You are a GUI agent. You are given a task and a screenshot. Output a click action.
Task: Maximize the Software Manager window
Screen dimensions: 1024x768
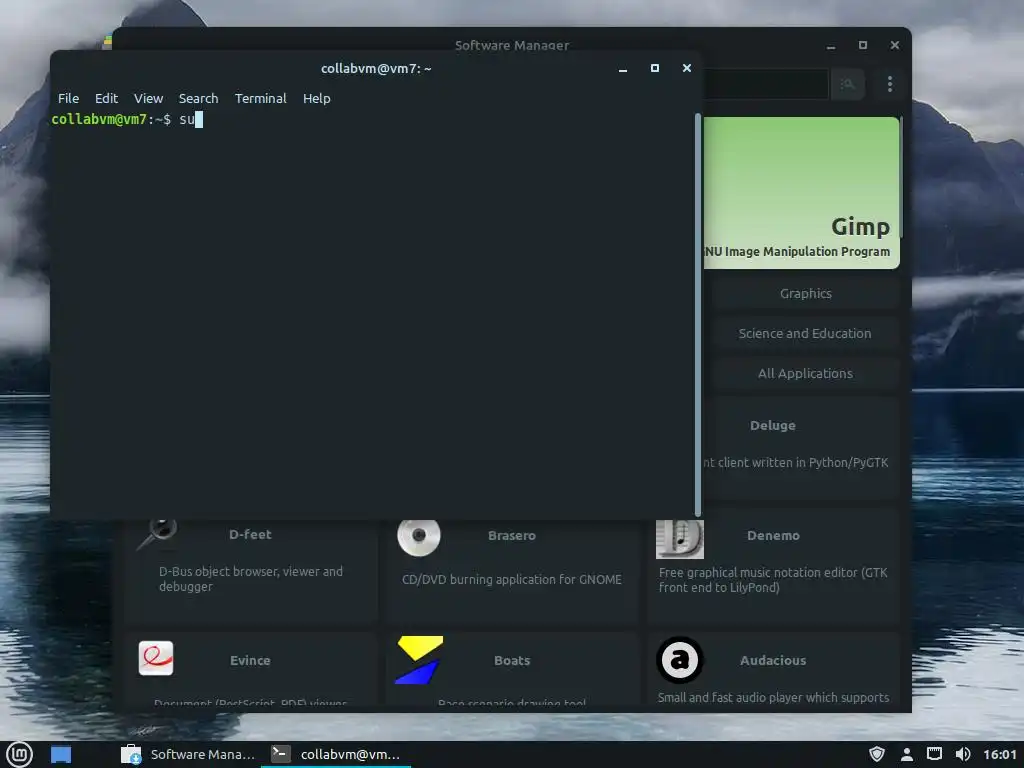click(x=863, y=45)
